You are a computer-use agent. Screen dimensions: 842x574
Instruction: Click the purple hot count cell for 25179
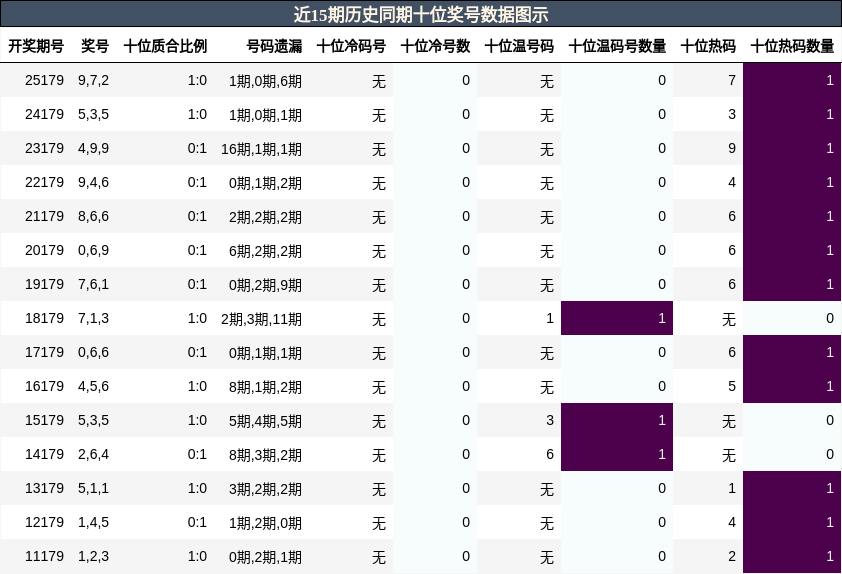pos(792,80)
